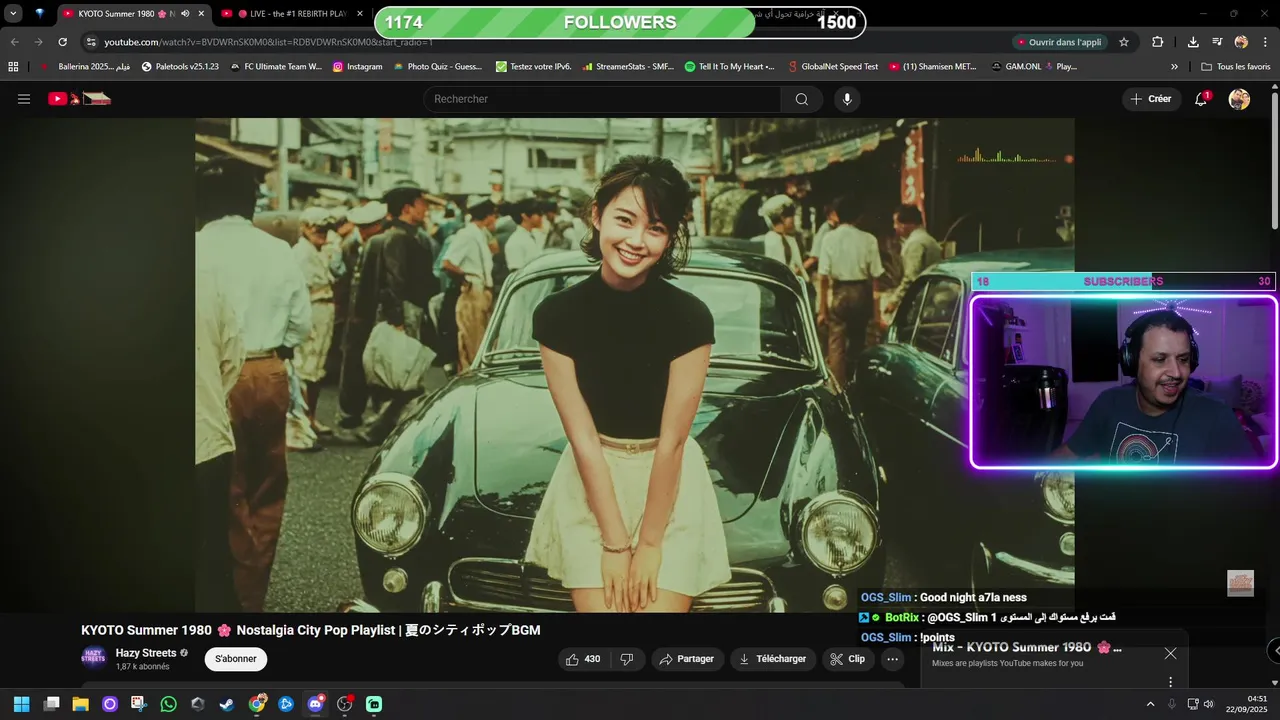The height and width of the screenshot is (720, 1280).
Task: Open Chrome profile avatar in toolbar
Action: pos(1241,42)
